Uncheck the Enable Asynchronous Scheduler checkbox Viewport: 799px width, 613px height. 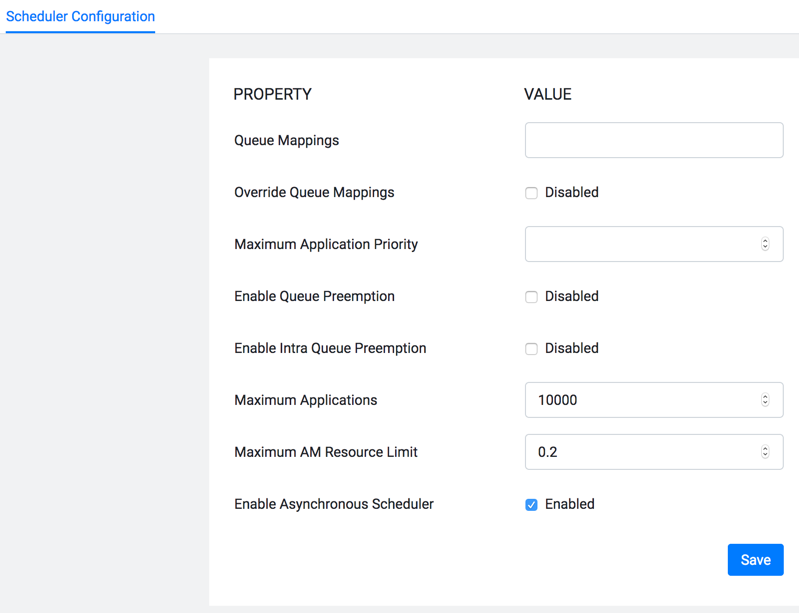click(x=531, y=505)
